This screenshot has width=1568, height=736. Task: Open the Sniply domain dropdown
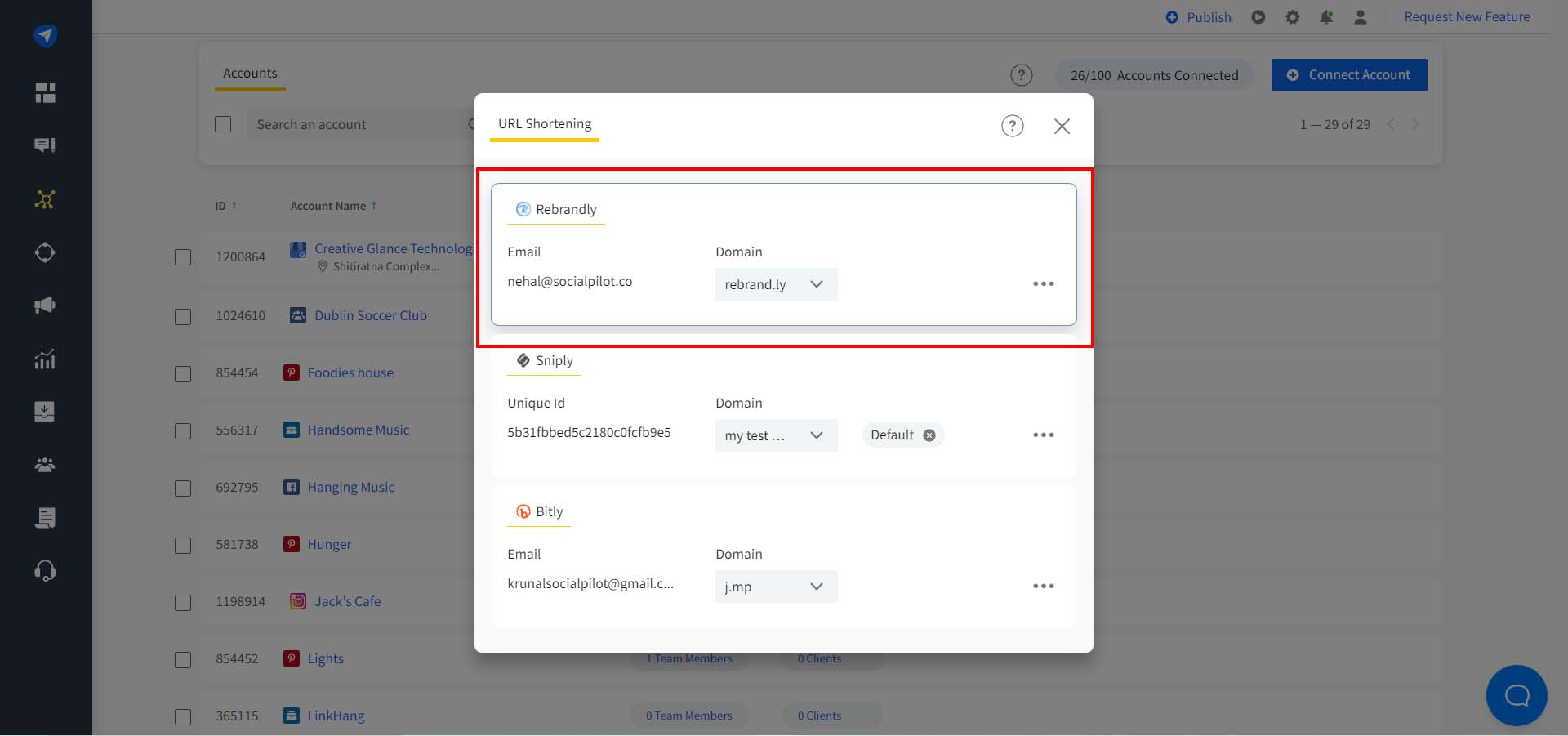pyautogui.click(x=776, y=435)
